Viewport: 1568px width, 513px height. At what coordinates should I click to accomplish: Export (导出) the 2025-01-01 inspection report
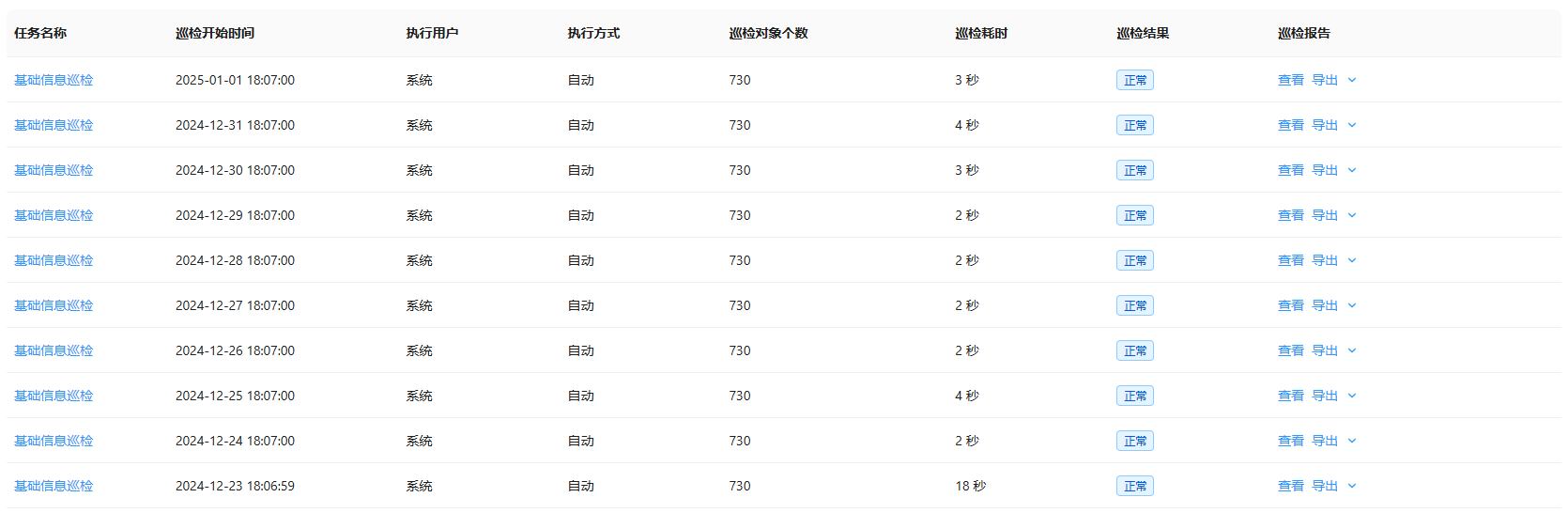1324,80
